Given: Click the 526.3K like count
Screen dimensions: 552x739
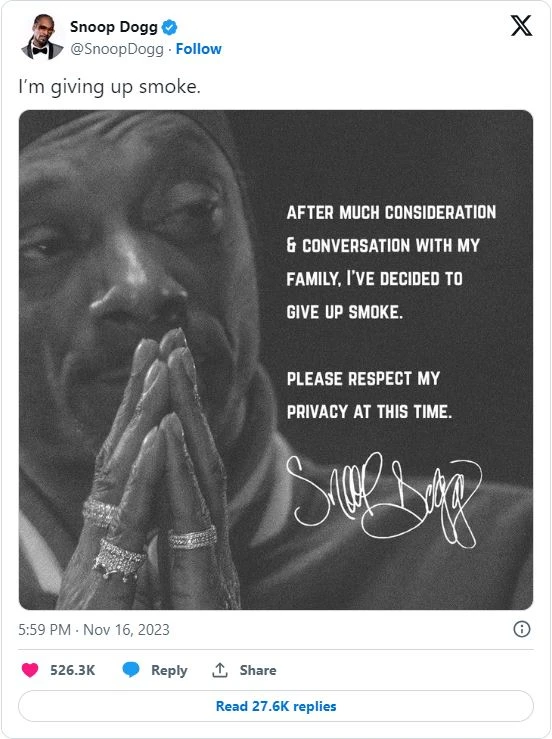Looking at the screenshot, I should click(x=73, y=670).
